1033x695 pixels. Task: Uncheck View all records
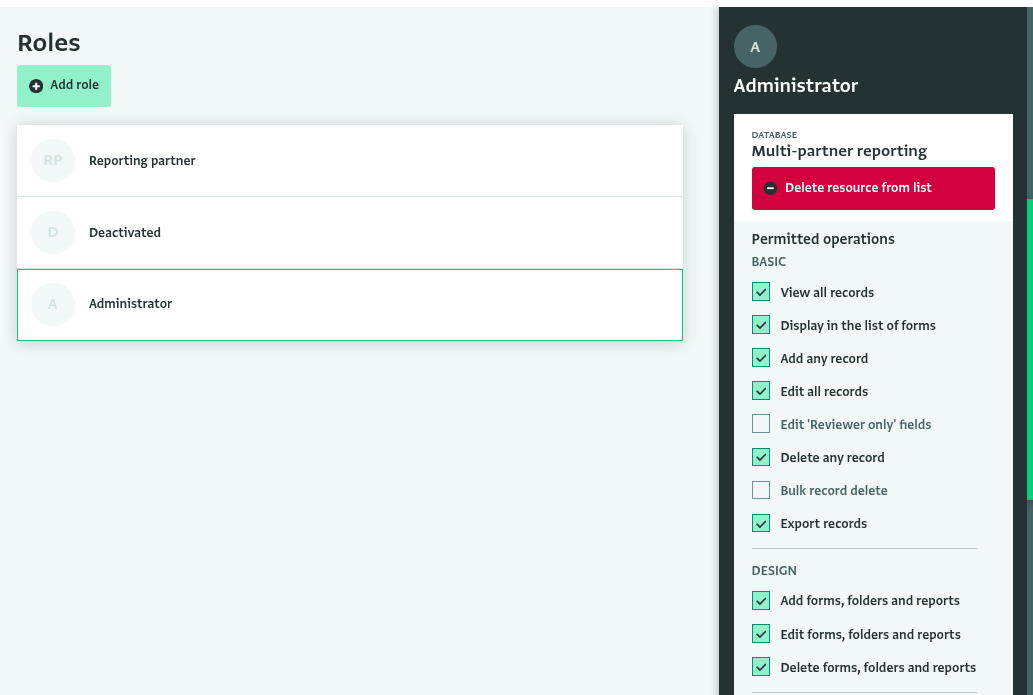point(761,292)
